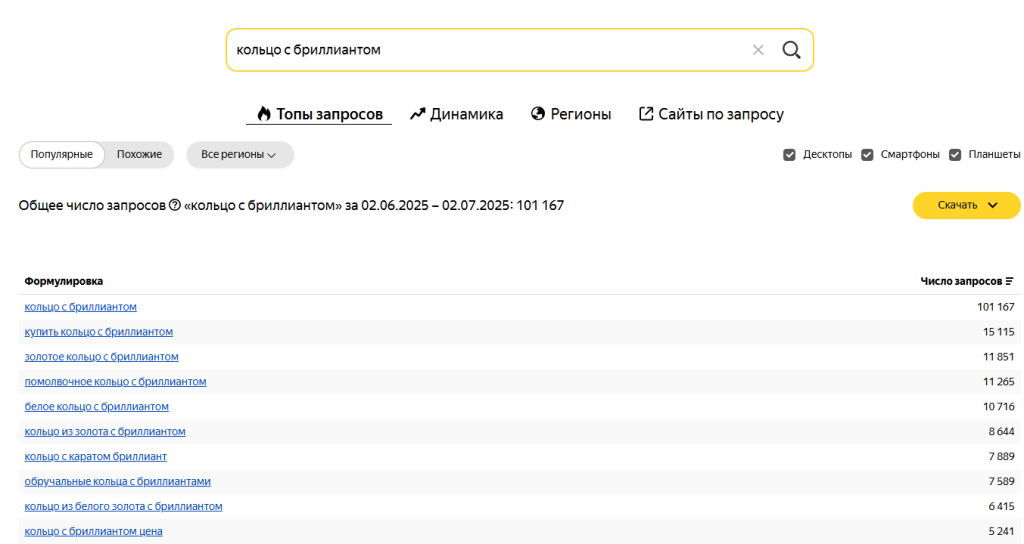Uncheck the Десктопы checkbox
Viewport: 1024px width, 544px height.
789,155
